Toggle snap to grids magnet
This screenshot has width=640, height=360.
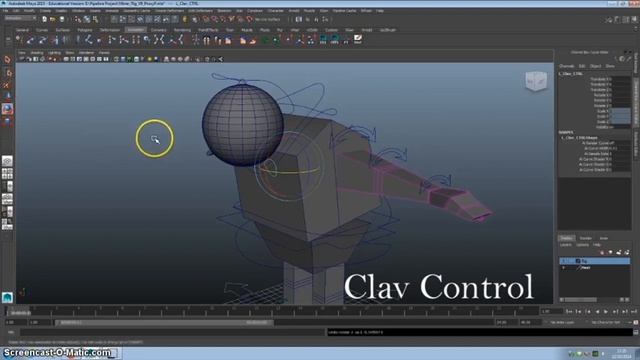tap(206, 19)
